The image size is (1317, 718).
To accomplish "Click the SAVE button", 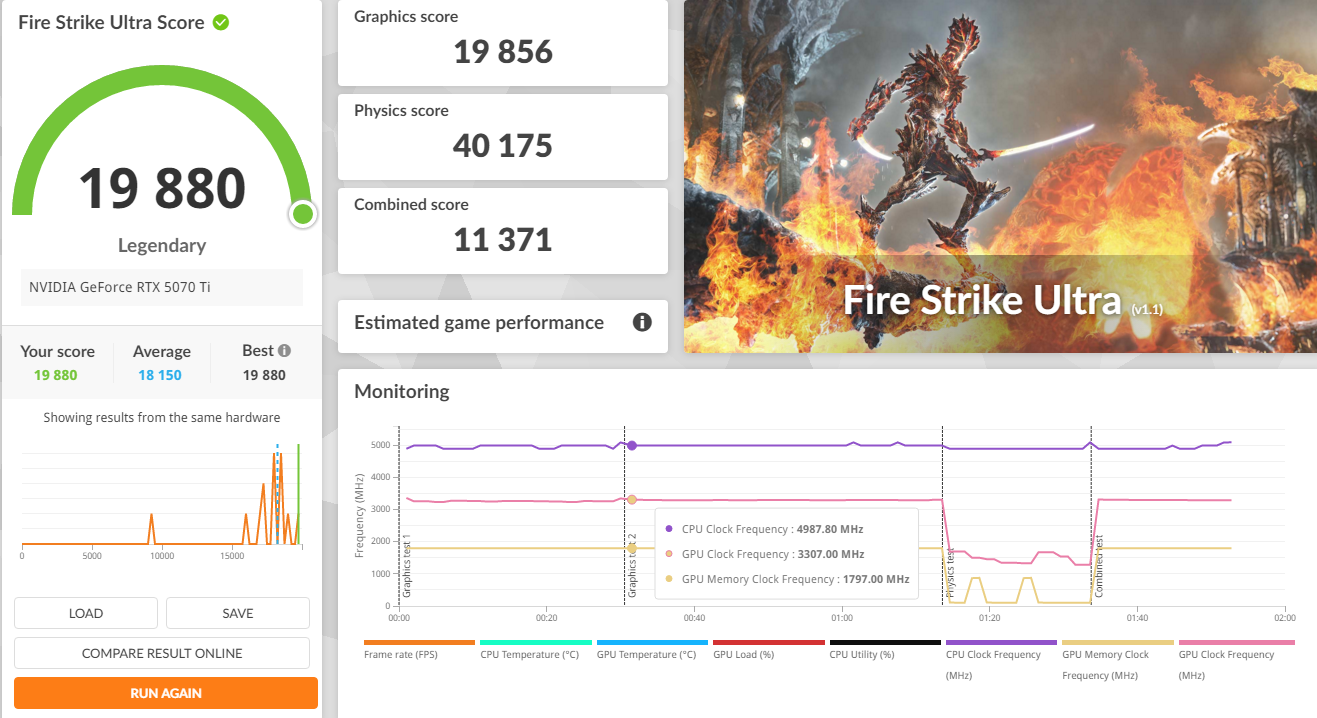I will click(x=238, y=613).
